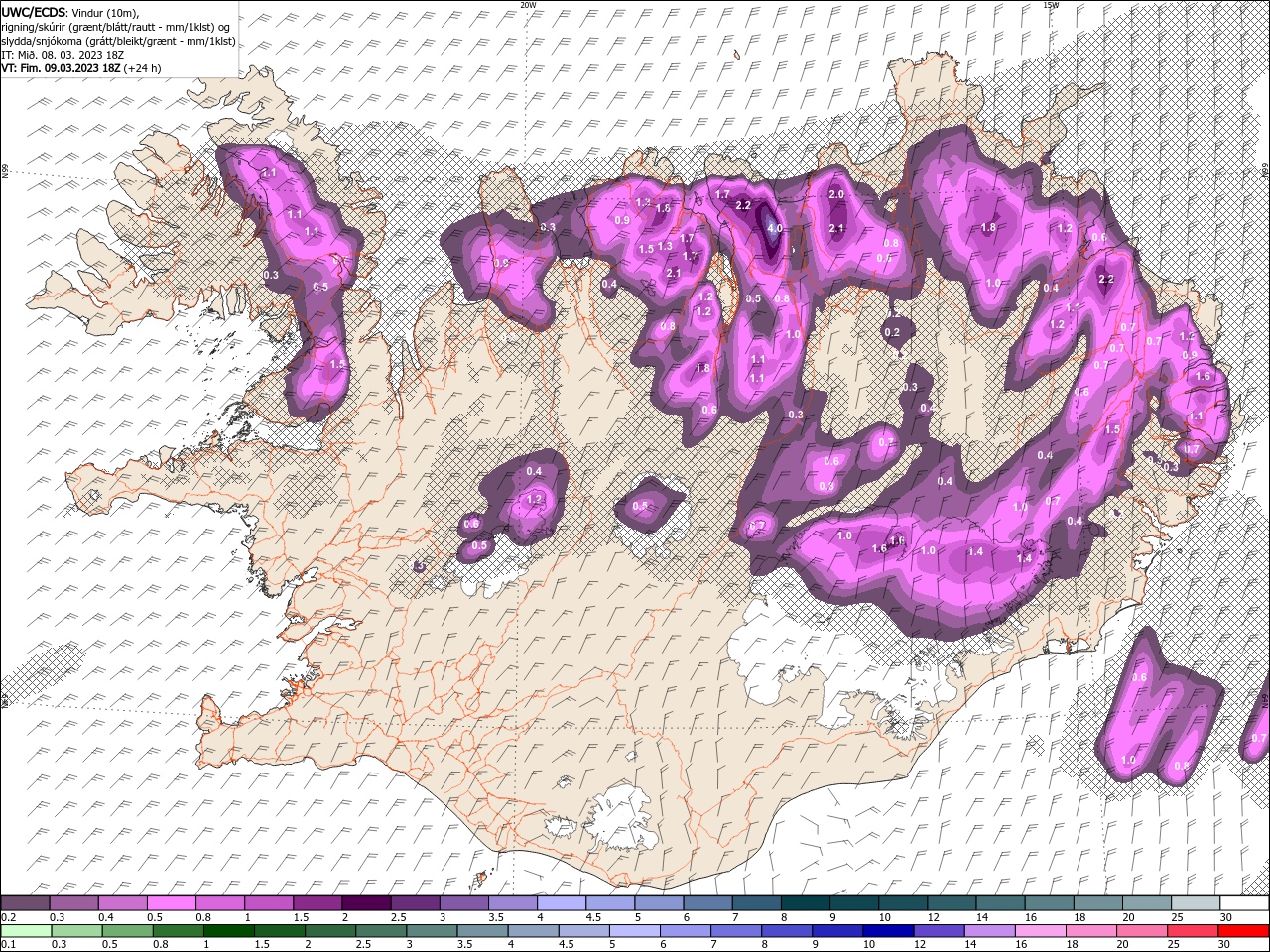Select the 'slydda/snjókoma' legend description line
This screenshot has width=1270, height=952.
118,41
